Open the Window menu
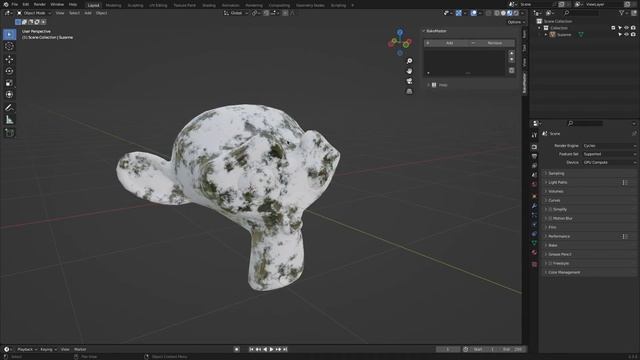This screenshot has width=640, height=360. coord(57,4)
